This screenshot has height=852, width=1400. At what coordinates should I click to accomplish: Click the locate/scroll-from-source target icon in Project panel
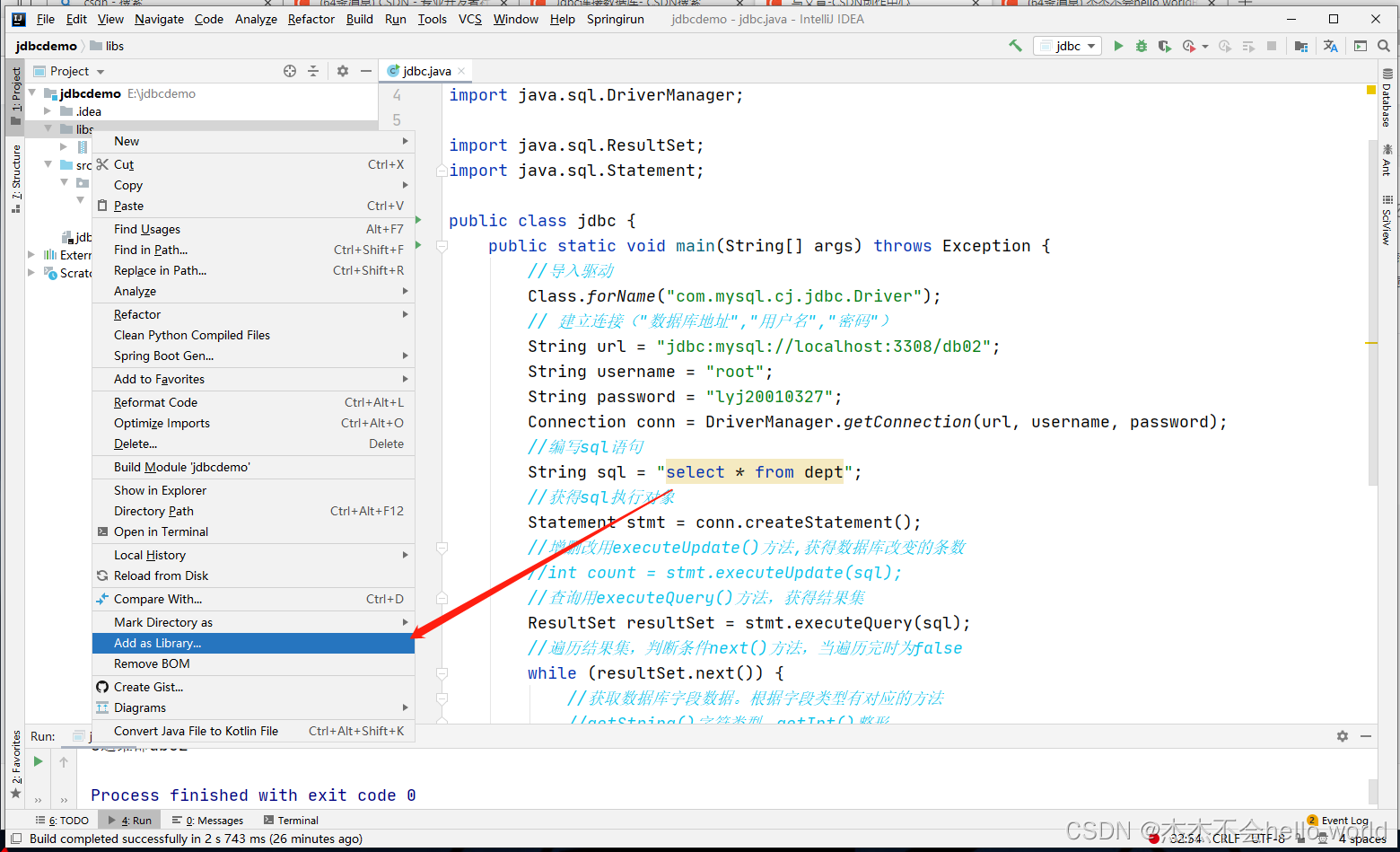pyautogui.click(x=290, y=71)
